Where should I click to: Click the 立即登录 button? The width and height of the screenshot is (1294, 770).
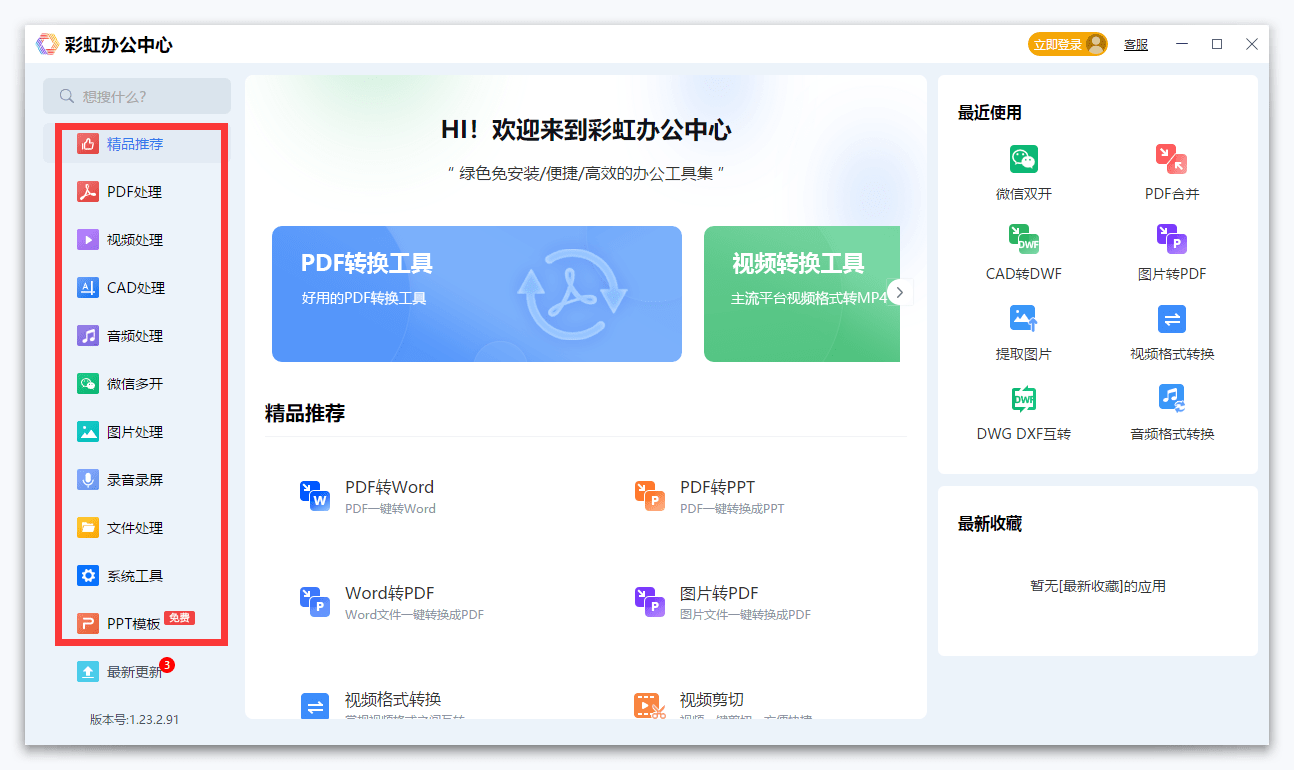(x=1067, y=44)
